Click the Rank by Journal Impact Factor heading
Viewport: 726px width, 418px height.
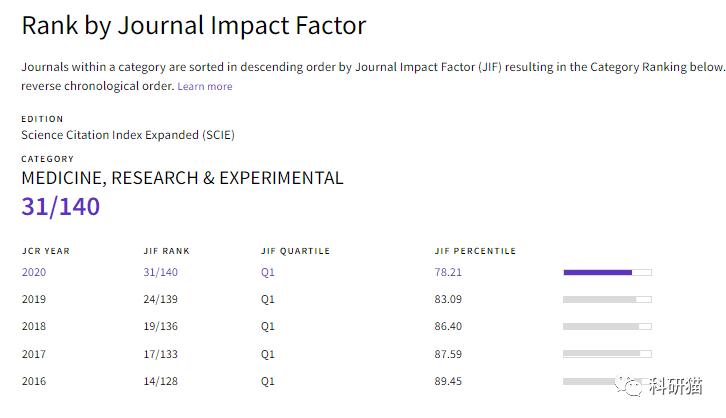[x=194, y=26]
